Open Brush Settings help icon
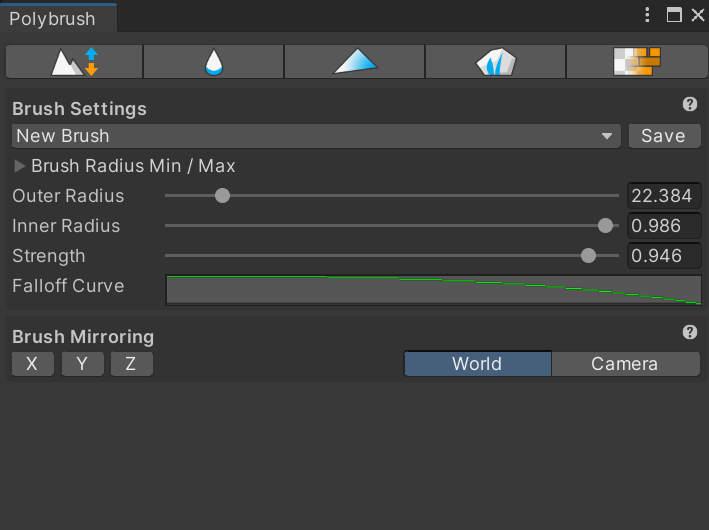Image resolution: width=709 pixels, height=530 pixels. click(x=690, y=104)
